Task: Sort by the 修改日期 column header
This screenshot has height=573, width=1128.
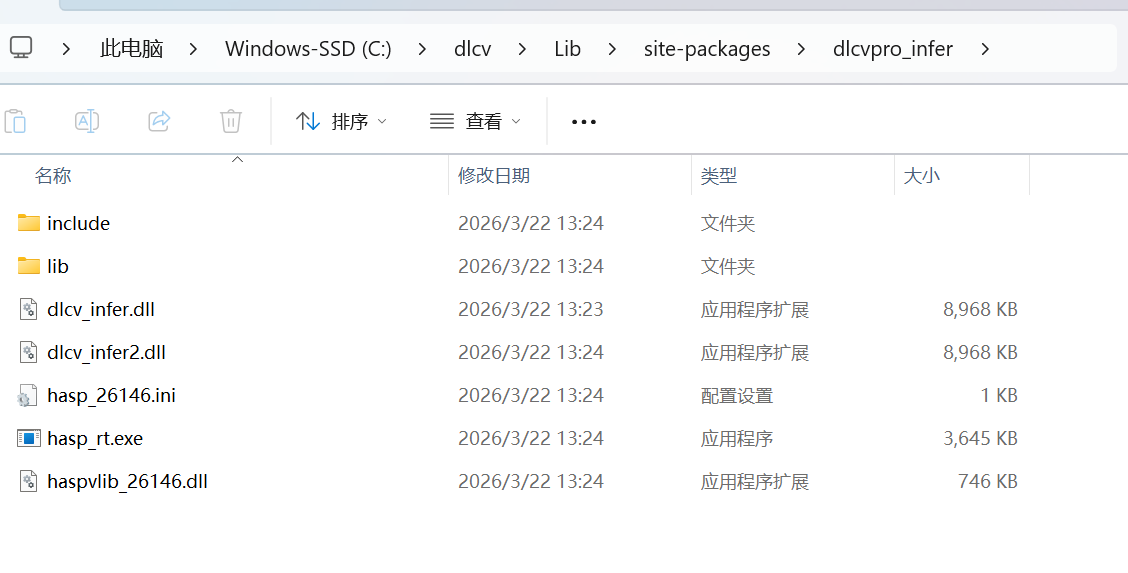Action: [494, 176]
